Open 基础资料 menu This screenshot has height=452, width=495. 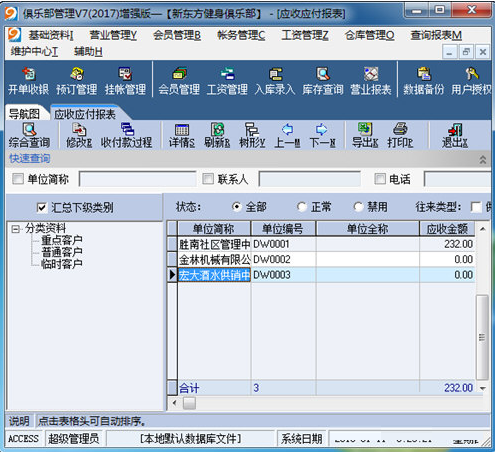click(50, 35)
